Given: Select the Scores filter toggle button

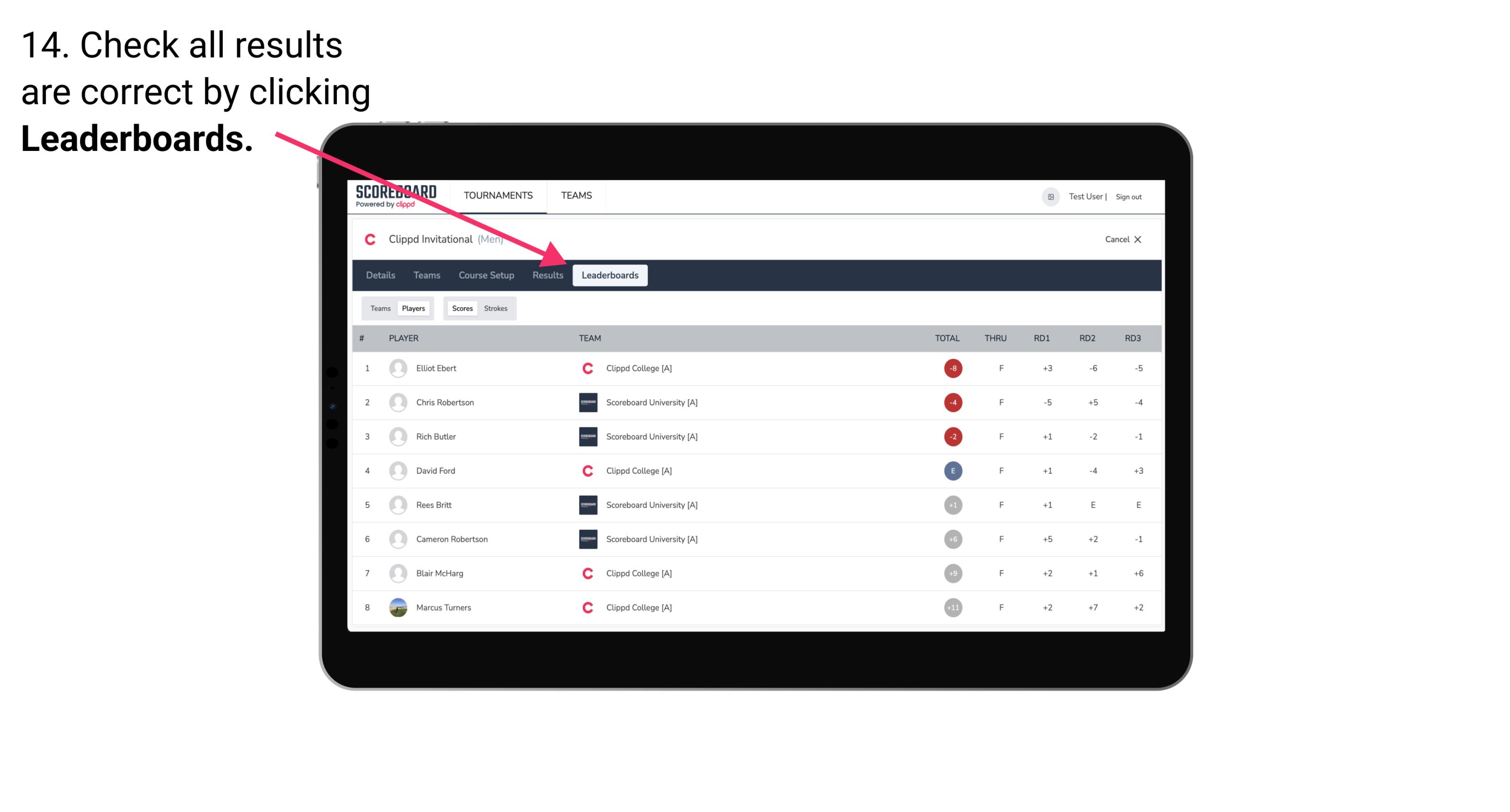Looking at the screenshot, I should 461,308.
